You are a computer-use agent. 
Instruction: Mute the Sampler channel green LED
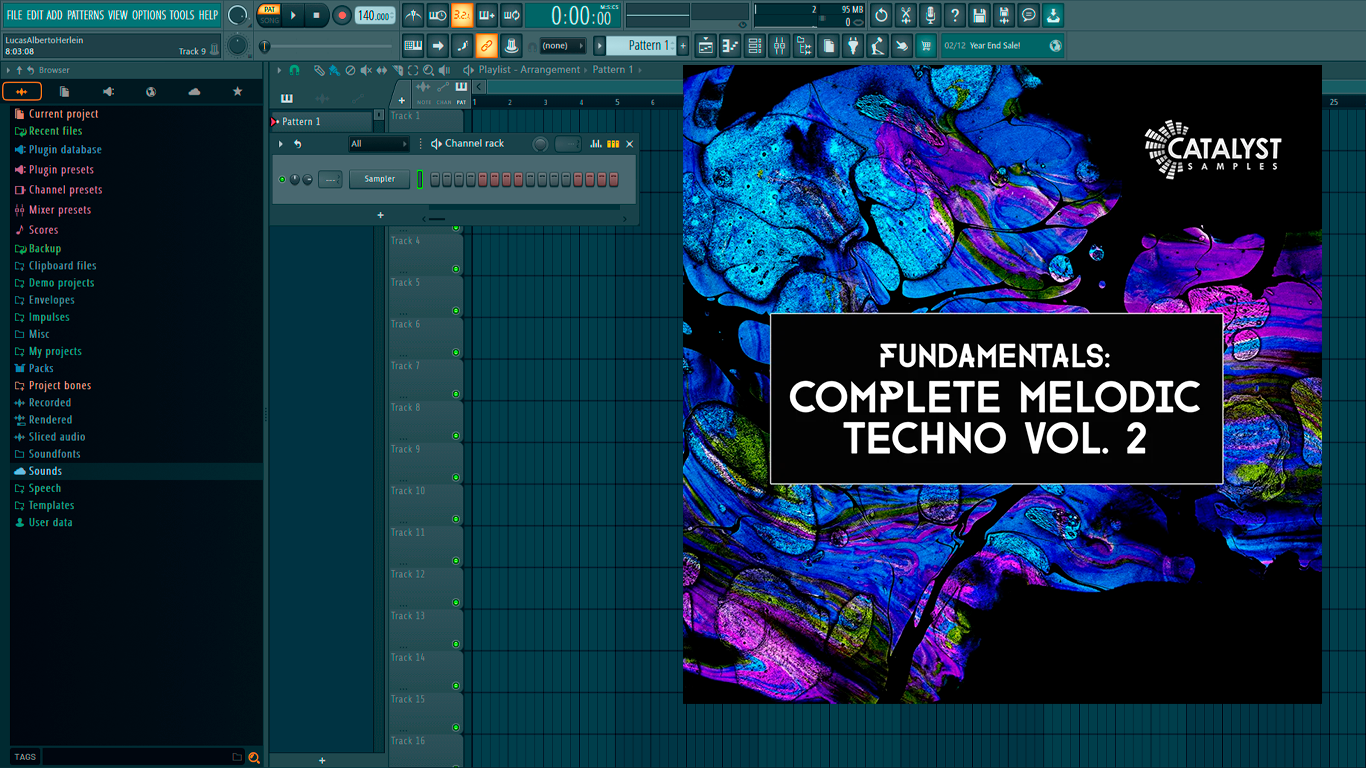282,179
